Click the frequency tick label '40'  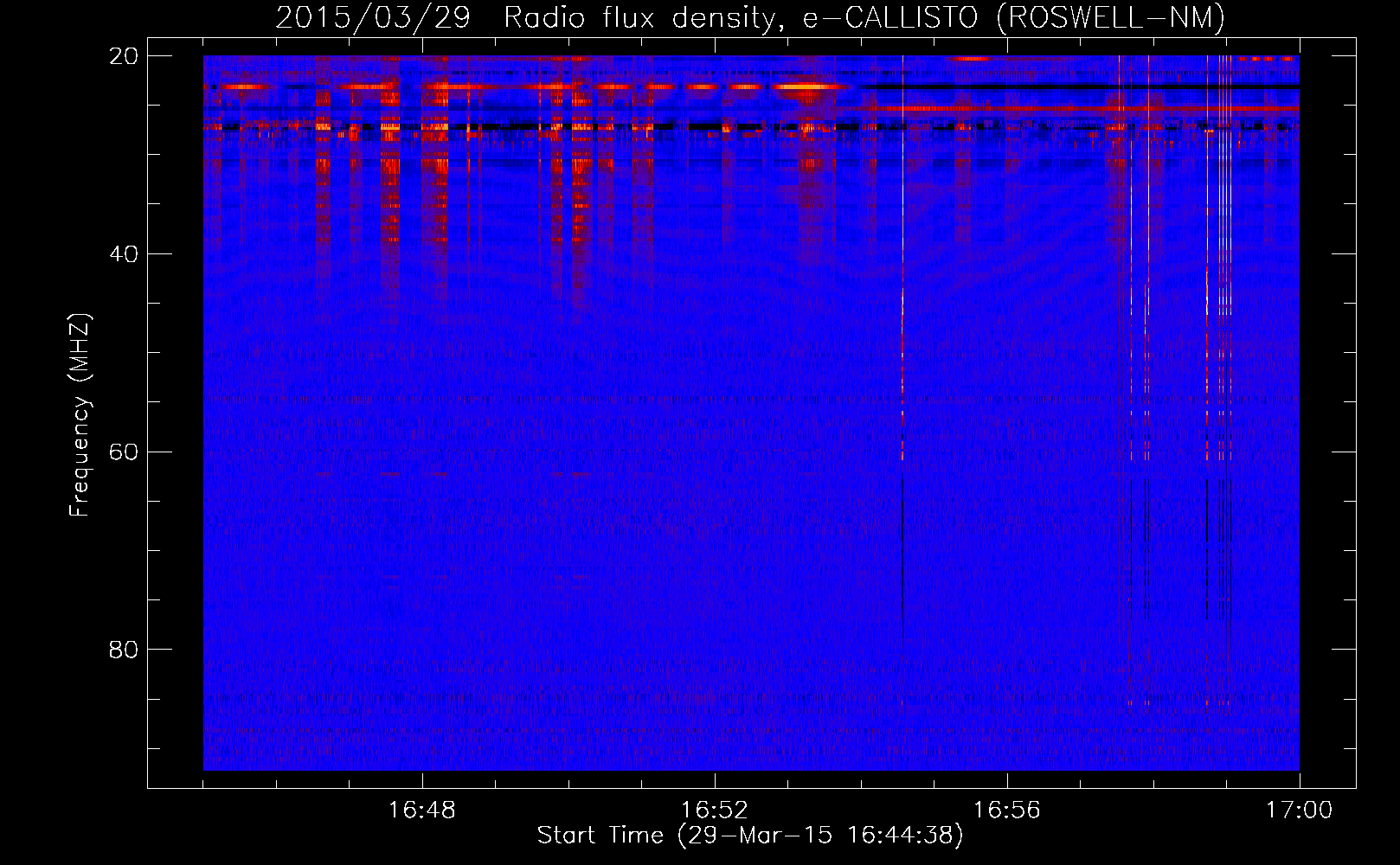pyautogui.click(x=124, y=254)
